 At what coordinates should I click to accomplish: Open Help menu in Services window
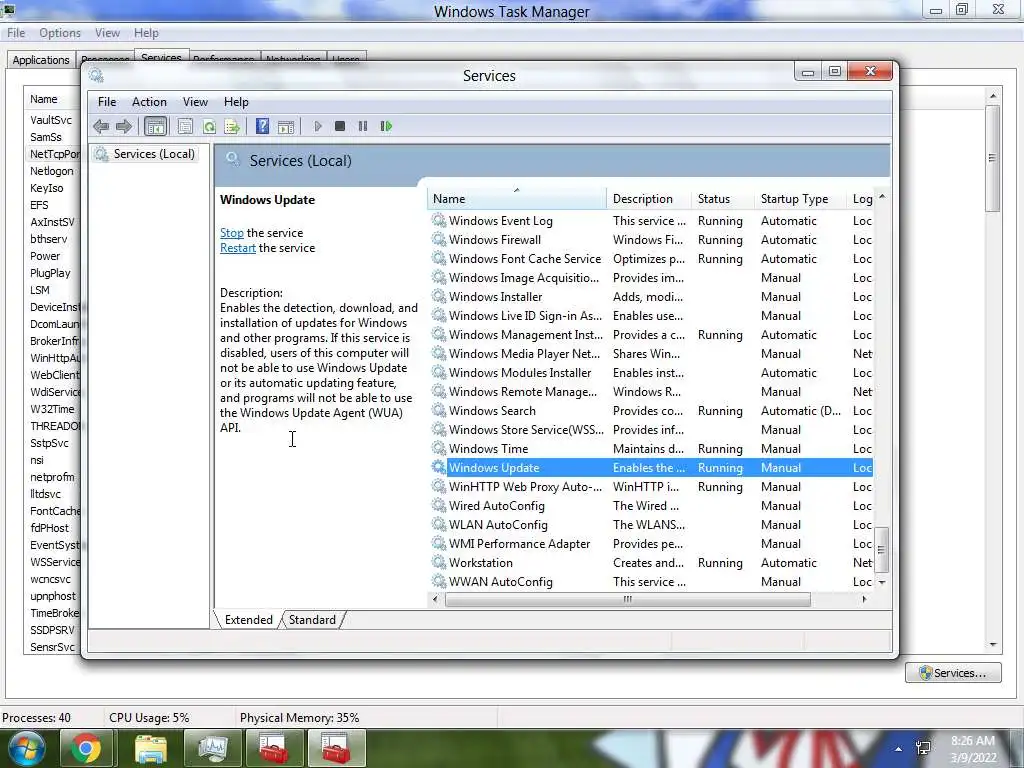click(x=236, y=102)
